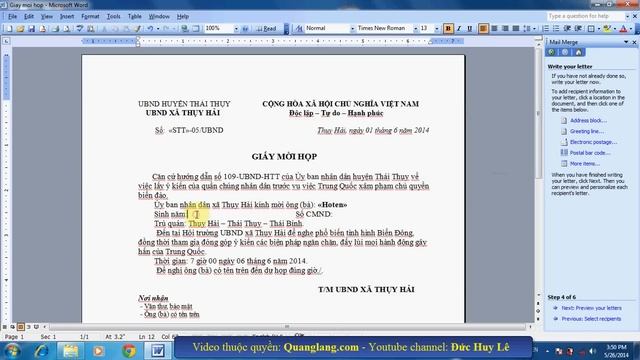Open the line spacing dropdown arrow
Screen dimensions: 640x360
click(x=534, y=29)
